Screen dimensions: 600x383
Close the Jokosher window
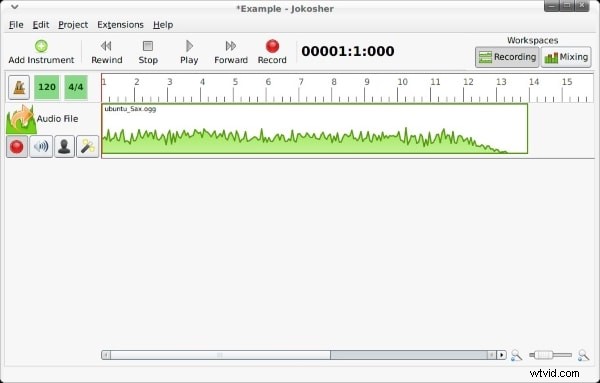[x=582, y=5]
